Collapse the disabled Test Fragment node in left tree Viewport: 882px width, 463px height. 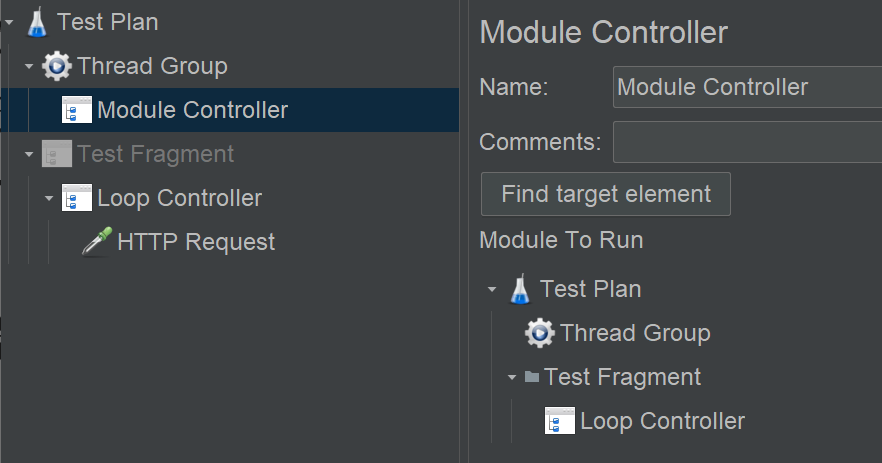click(29, 154)
